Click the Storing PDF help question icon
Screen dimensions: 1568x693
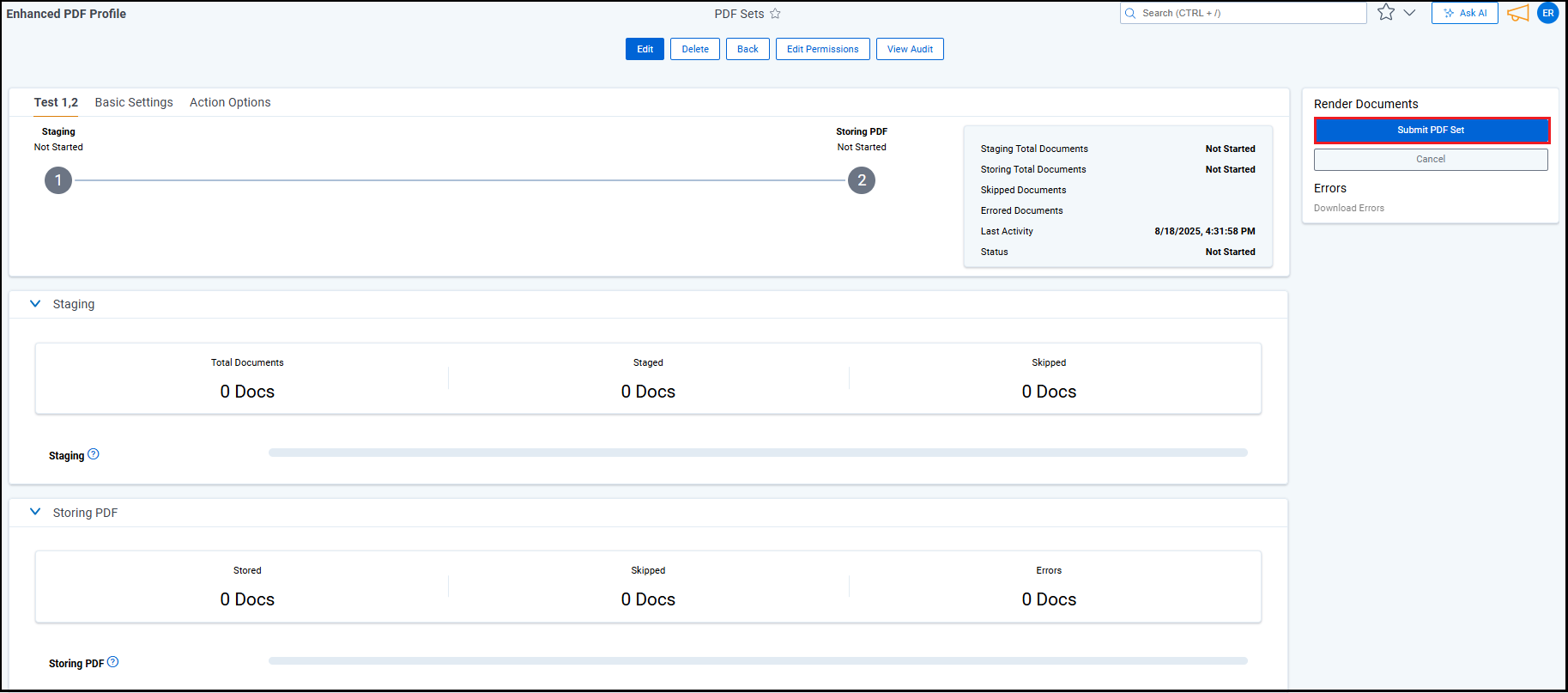[113, 662]
